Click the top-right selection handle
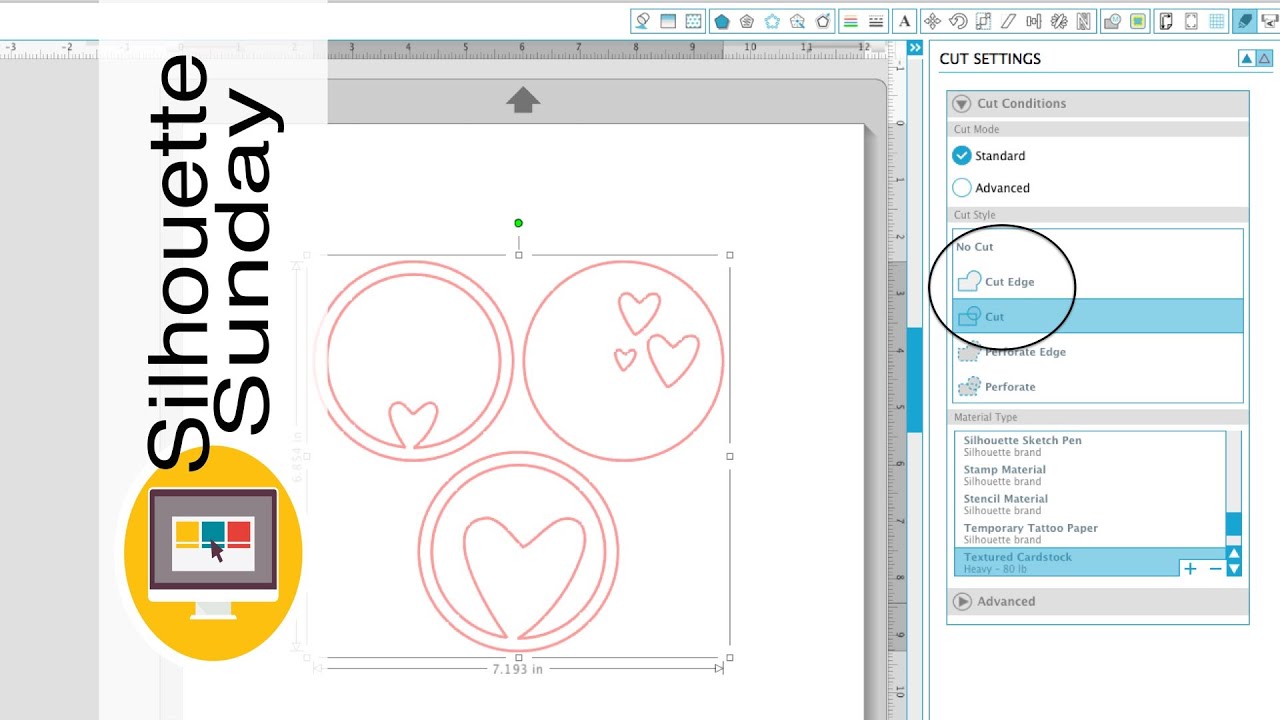This screenshot has height=720, width=1280. (730, 255)
